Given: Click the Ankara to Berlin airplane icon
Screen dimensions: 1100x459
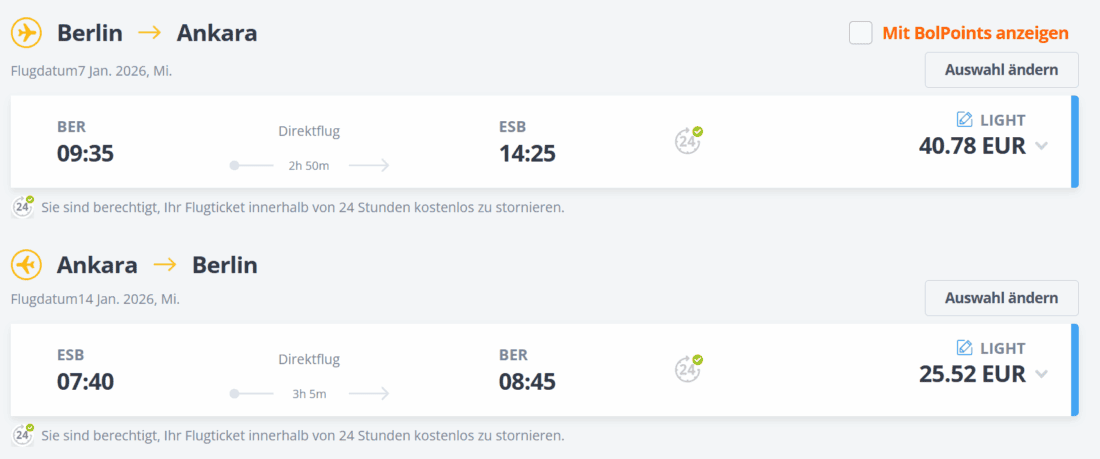Looking at the screenshot, I should (27, 265).
